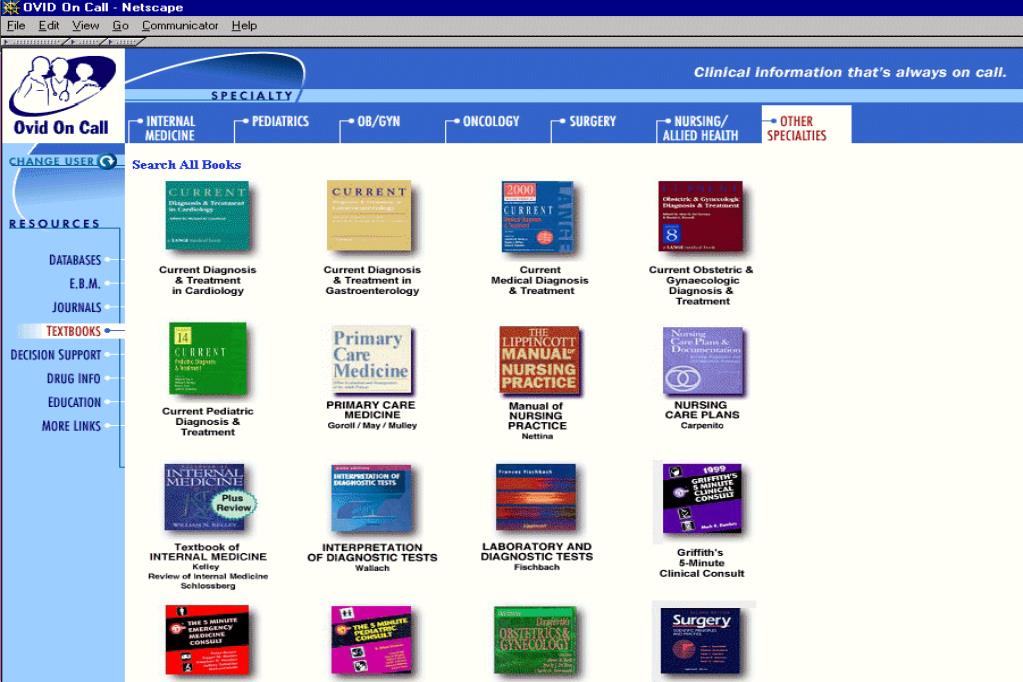Click the Change User link
This screenshot has width=1023, height=682.
[52, 161]
